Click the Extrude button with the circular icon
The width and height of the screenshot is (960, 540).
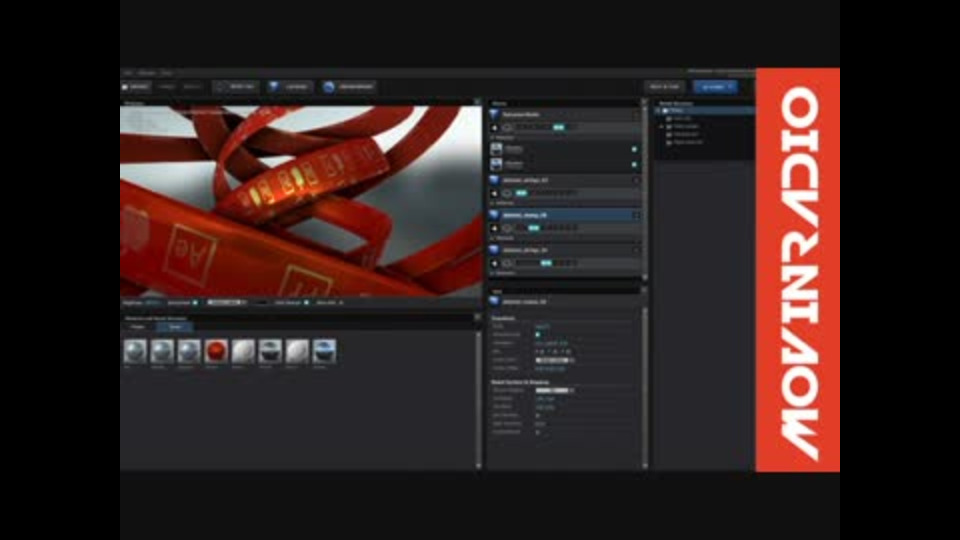point(236,87)
